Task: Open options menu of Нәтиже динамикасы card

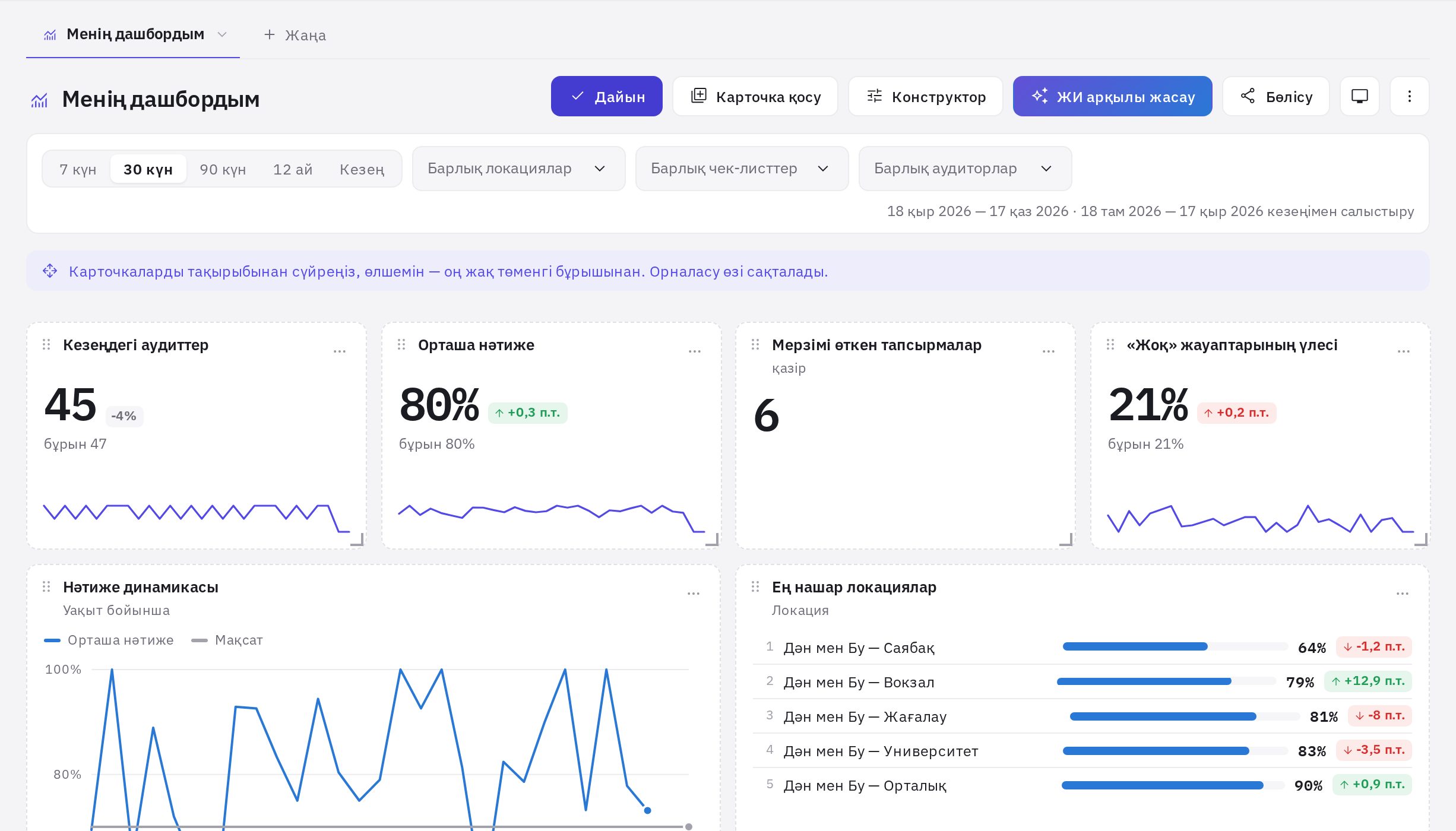Action: coord(694,594)
